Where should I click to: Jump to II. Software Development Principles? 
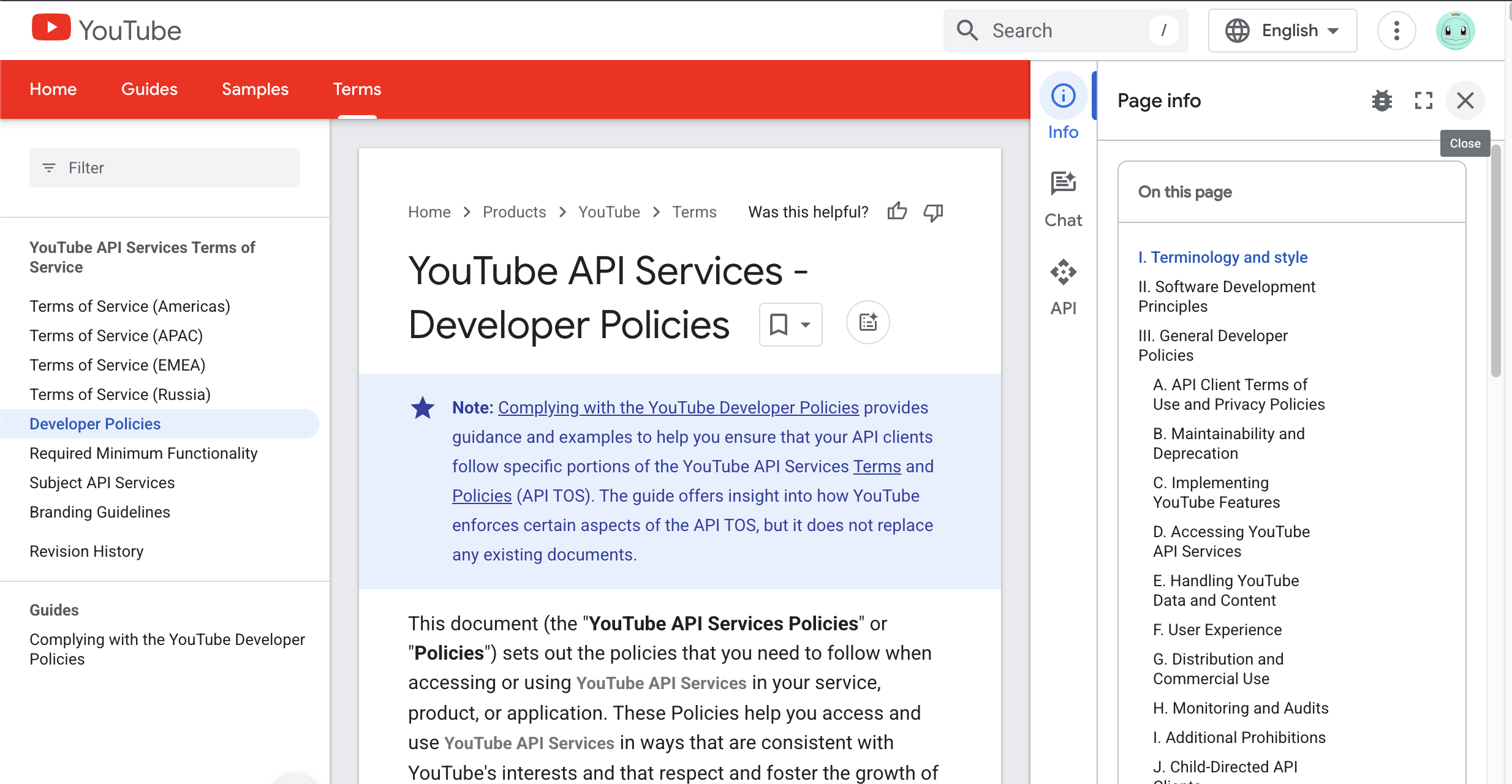(x=1227, y=296)
